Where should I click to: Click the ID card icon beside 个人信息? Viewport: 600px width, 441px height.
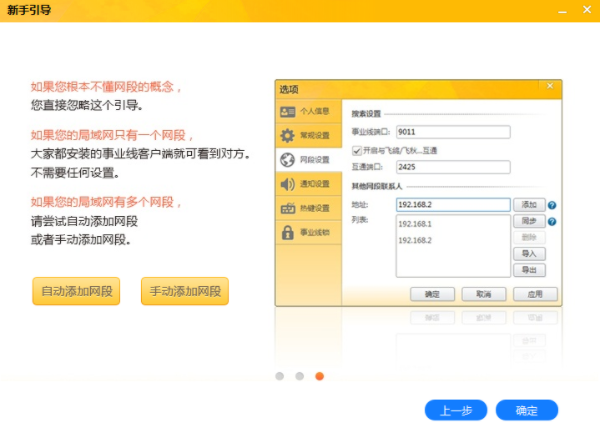click(287, 111)
